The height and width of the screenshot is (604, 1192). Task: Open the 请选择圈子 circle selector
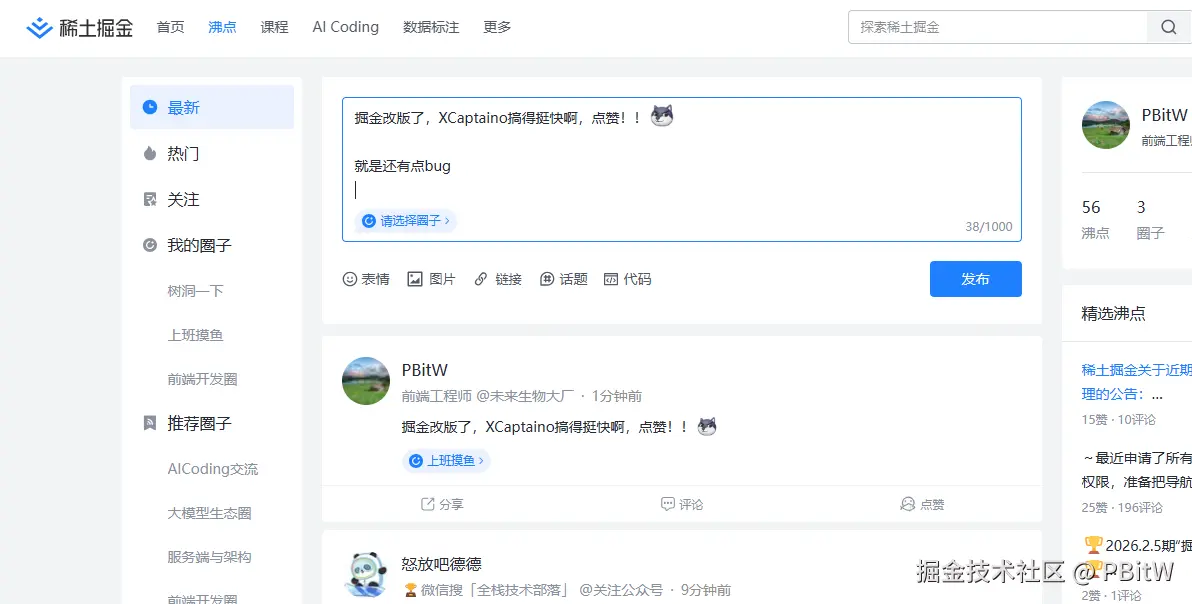404,220
